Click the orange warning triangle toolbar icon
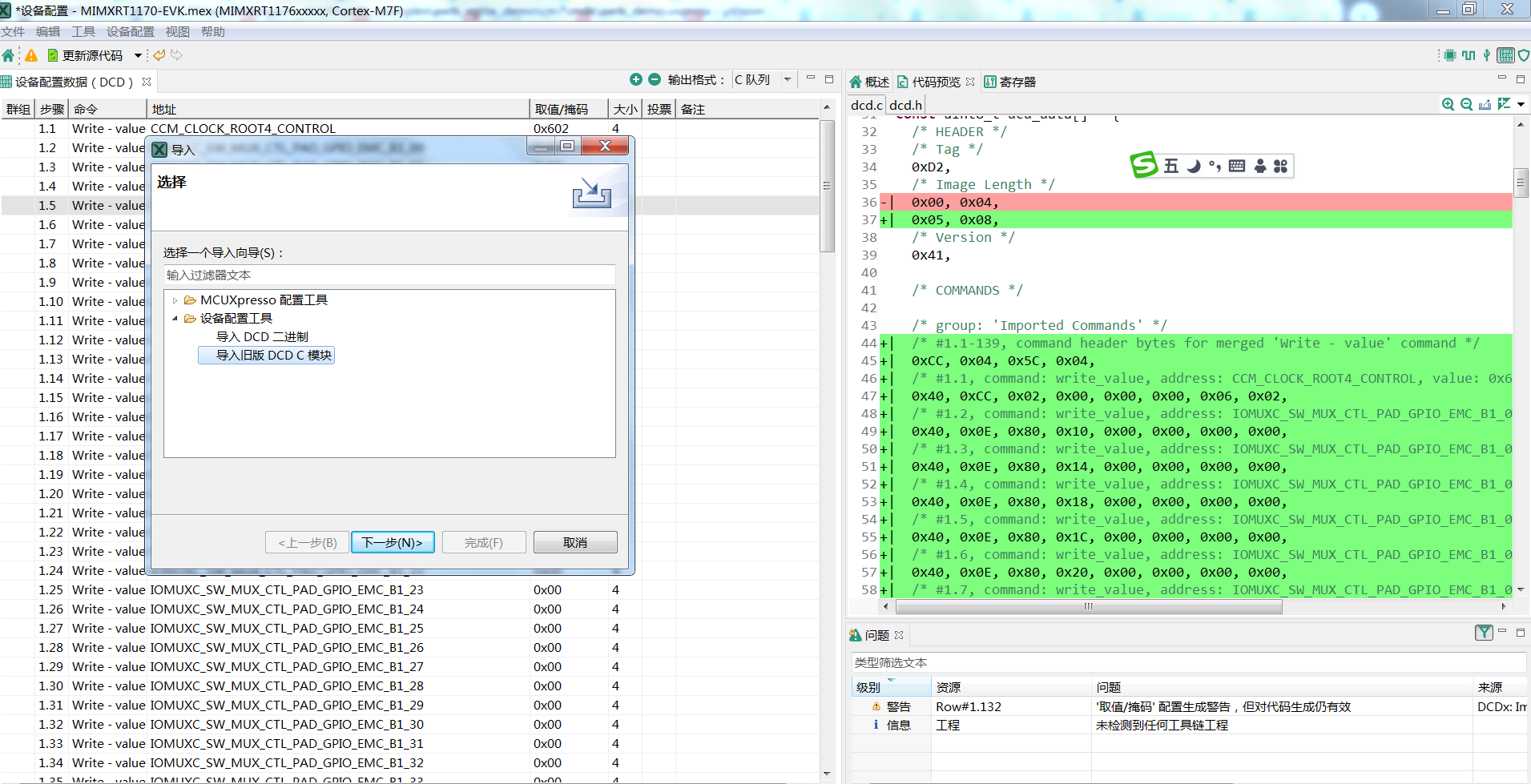1531x784 pixels. 31,55
